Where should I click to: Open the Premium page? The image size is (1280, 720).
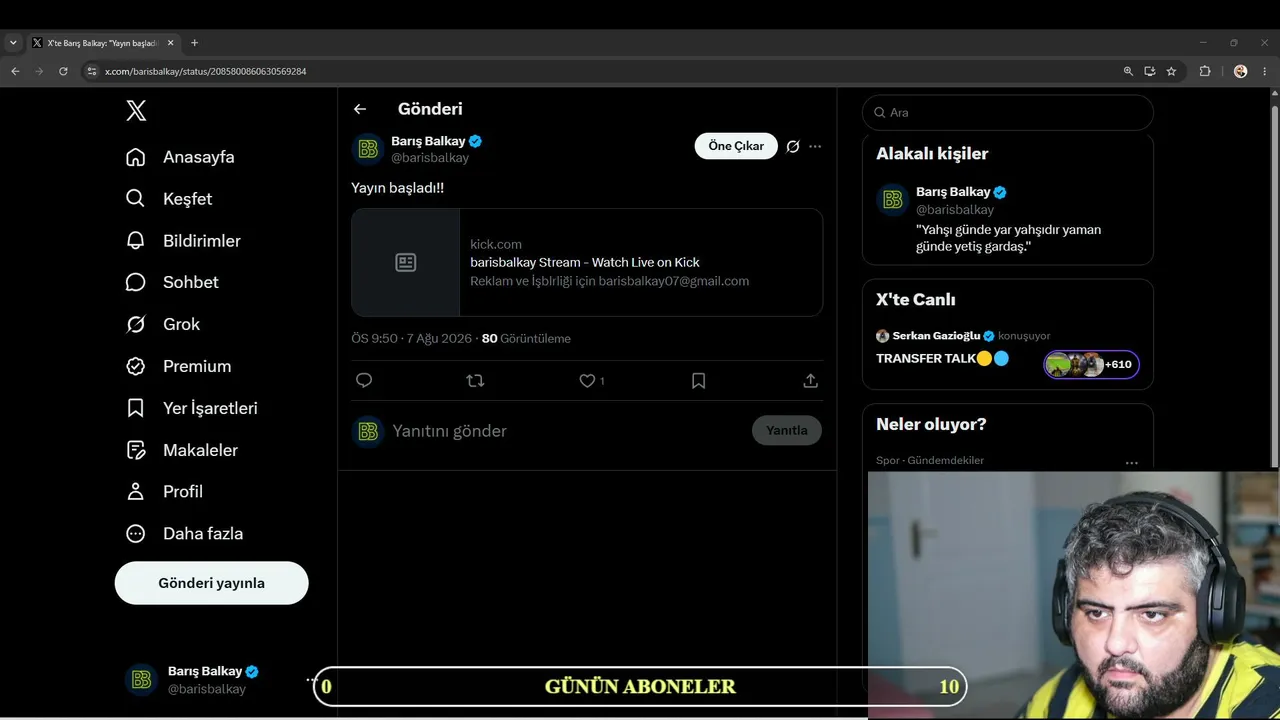point(178,366)
